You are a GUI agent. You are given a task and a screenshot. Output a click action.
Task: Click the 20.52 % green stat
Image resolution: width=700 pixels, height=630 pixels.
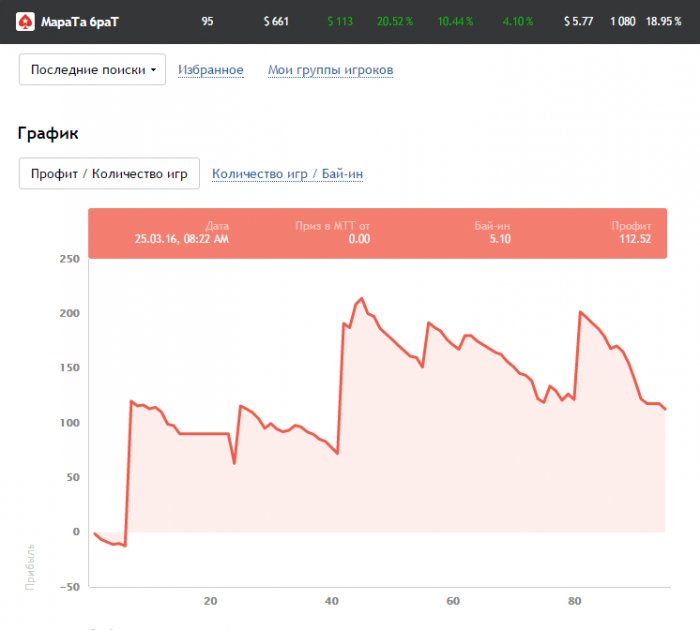(395, 21)
